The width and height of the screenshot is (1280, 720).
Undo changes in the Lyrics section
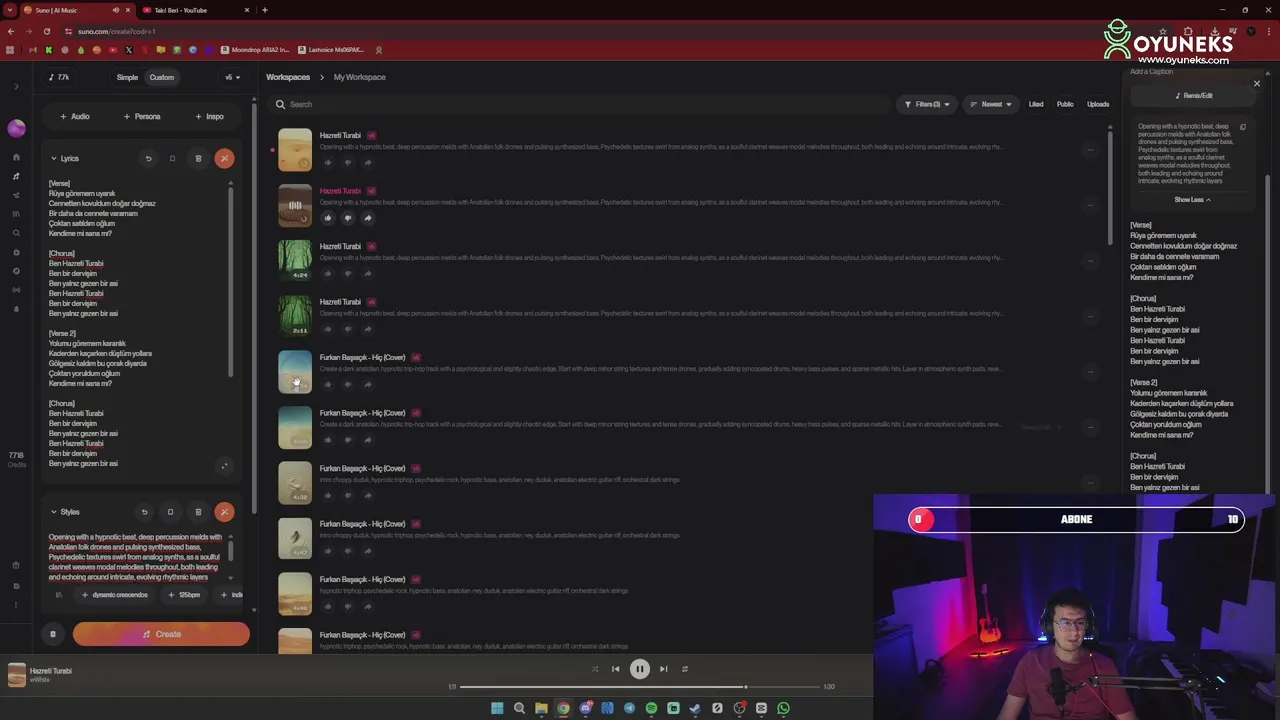(148, 158)
